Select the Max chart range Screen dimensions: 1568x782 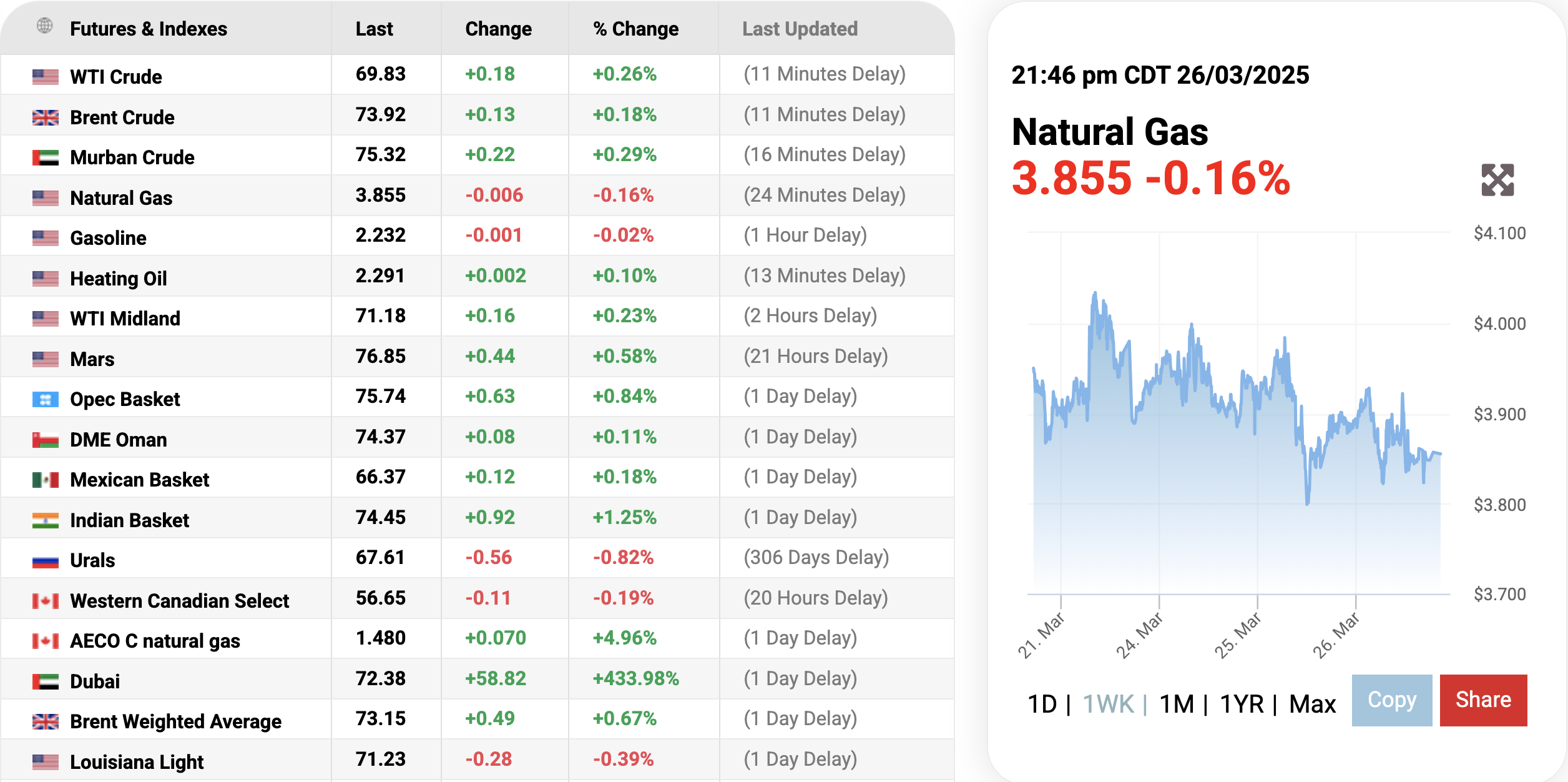1312,704
